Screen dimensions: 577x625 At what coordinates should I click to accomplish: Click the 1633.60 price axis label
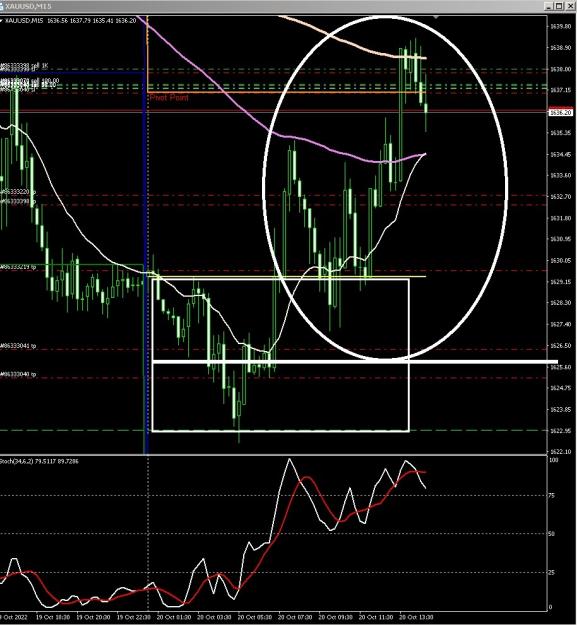coord(560,175)
